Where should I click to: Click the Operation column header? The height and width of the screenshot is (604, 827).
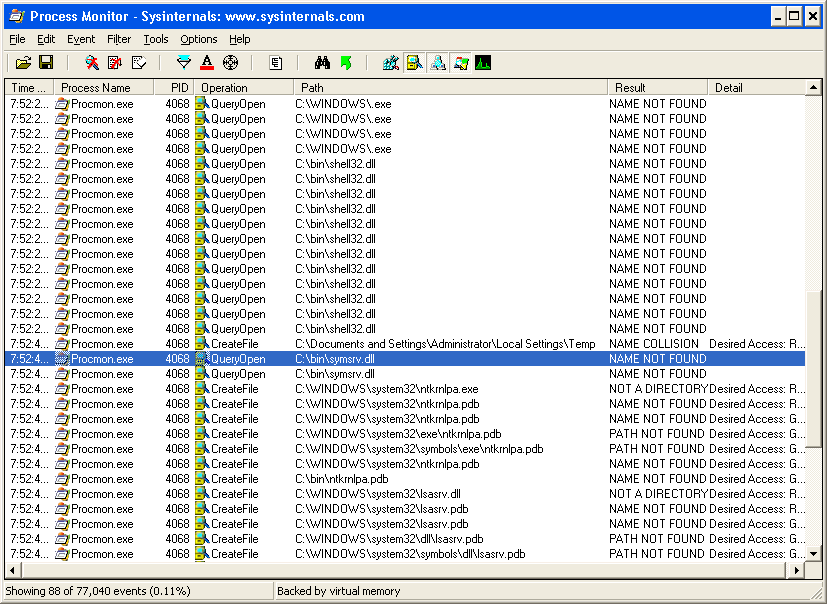pos(244,88)
